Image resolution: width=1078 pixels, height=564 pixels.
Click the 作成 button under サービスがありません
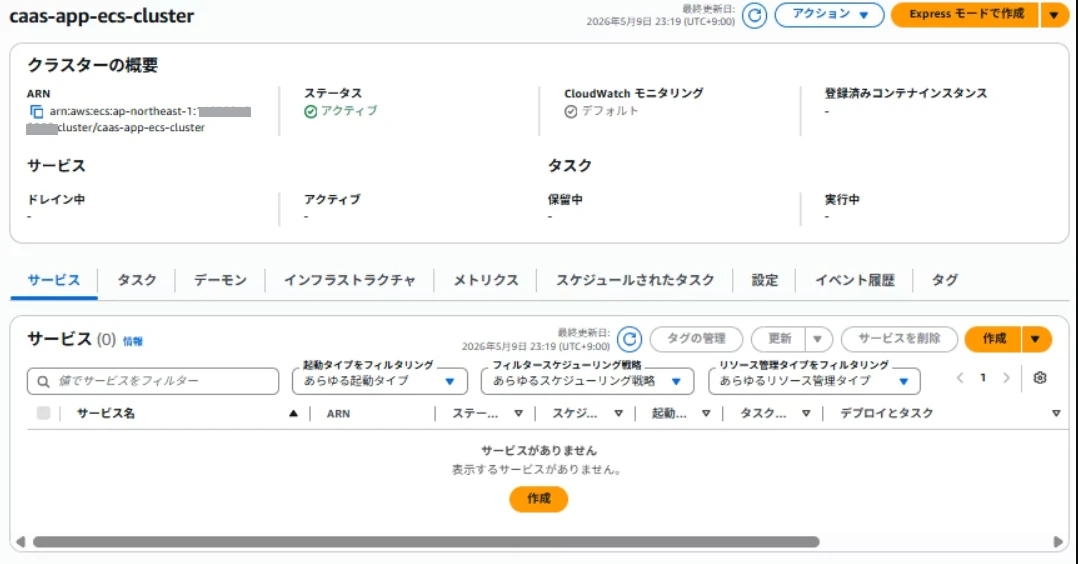[x=538, y=499]
